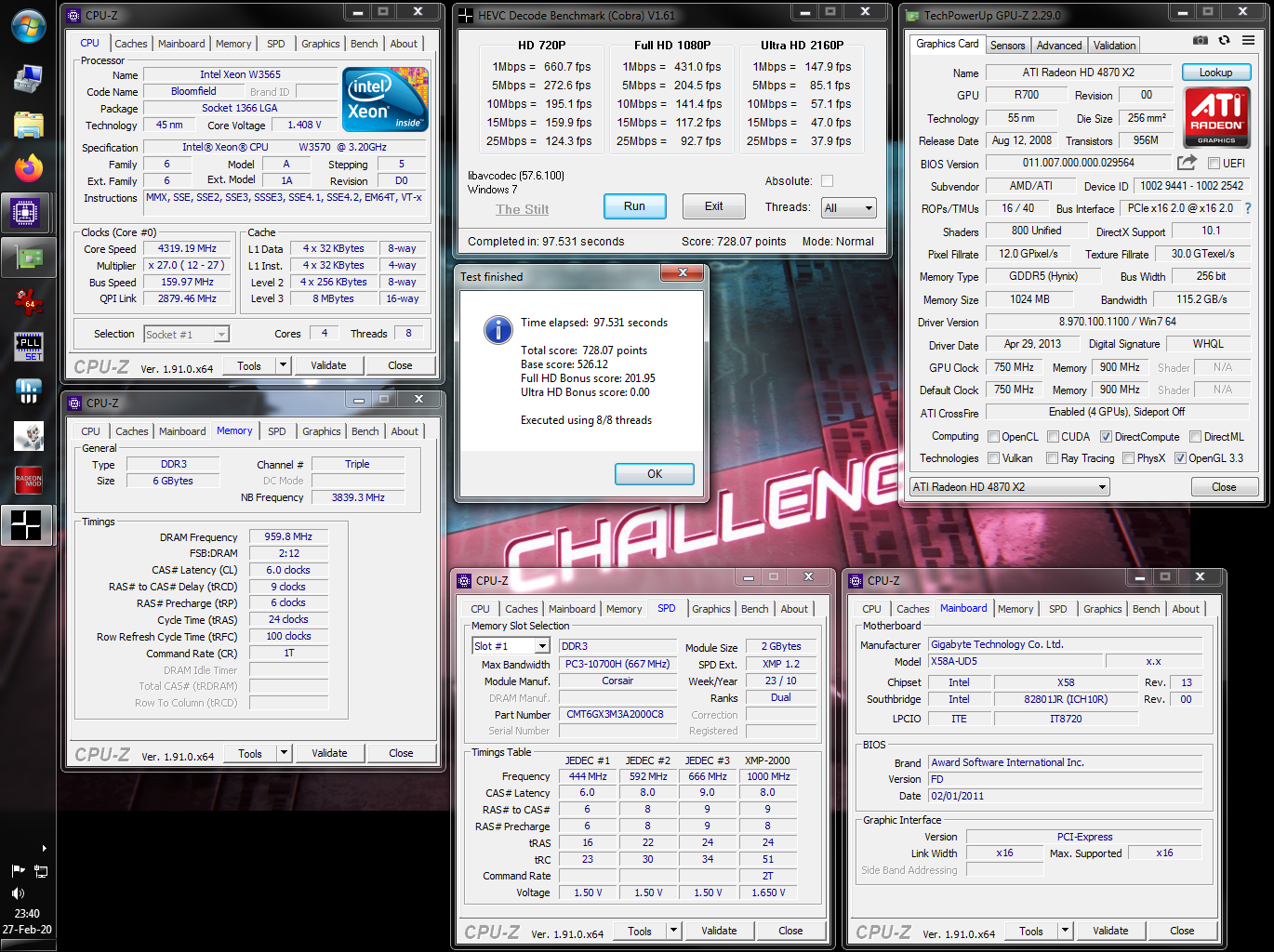Click the BIOS export share icon in GPU-Z

click(x=1187, y=163)
